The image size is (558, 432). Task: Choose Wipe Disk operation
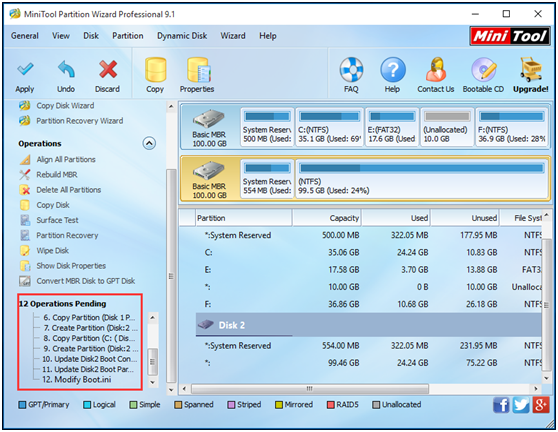pos(44,251)
